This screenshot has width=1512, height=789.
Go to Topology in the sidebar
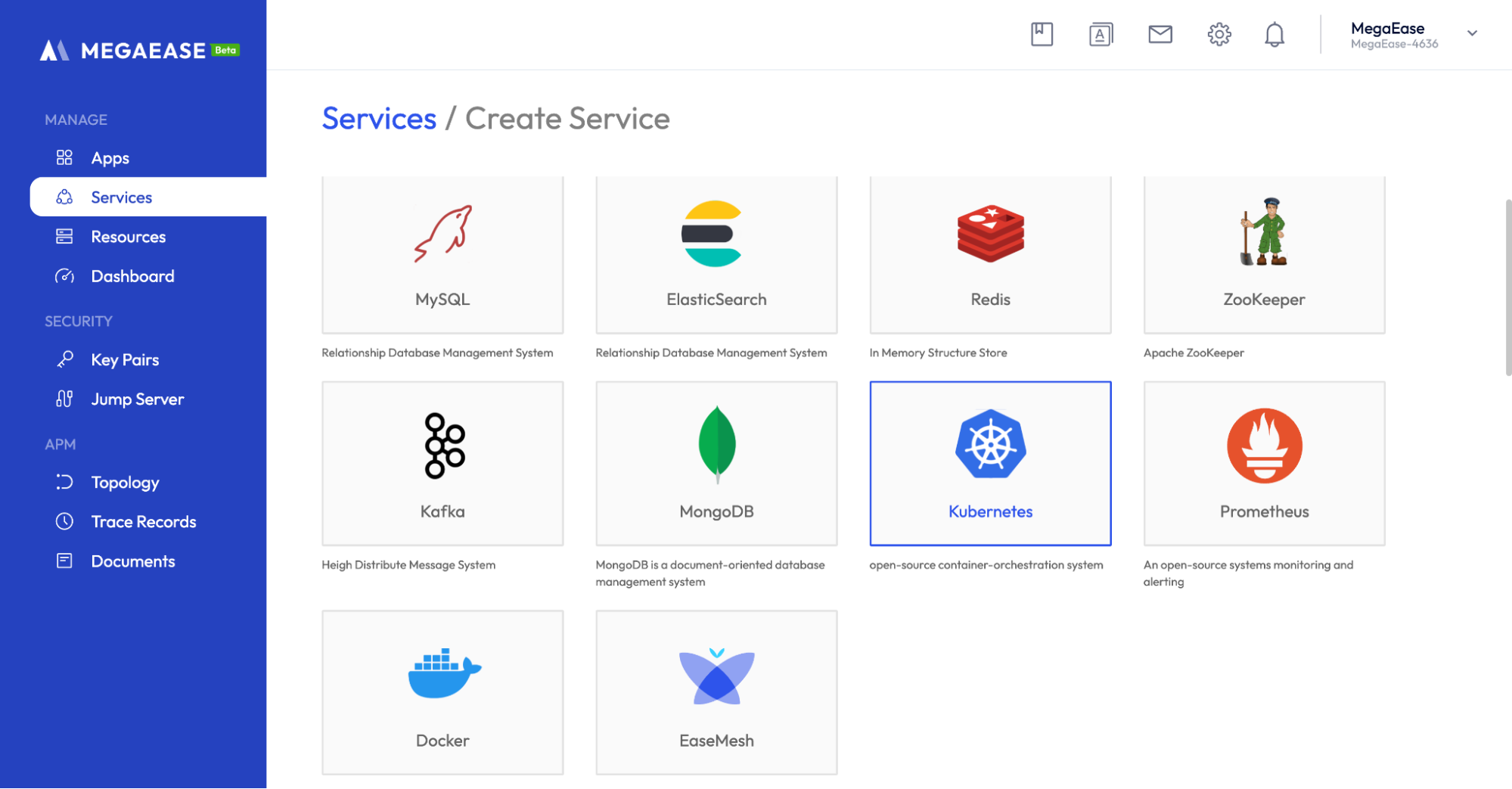pyautogui.click(x=125, y=482)
